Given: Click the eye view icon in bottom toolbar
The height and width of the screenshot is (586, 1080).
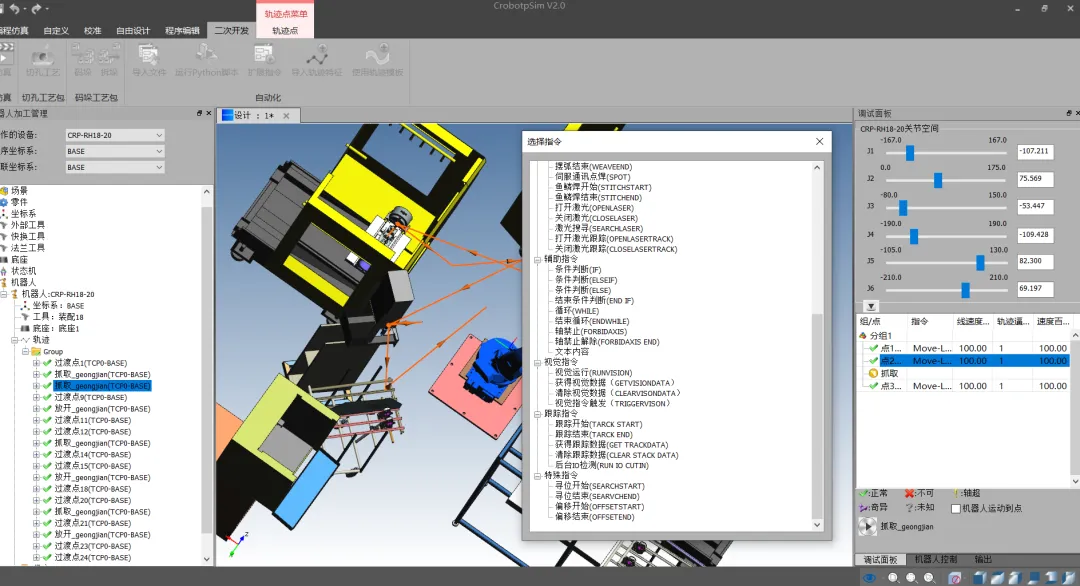Looking at the screenshot, I should click(868, 577).
